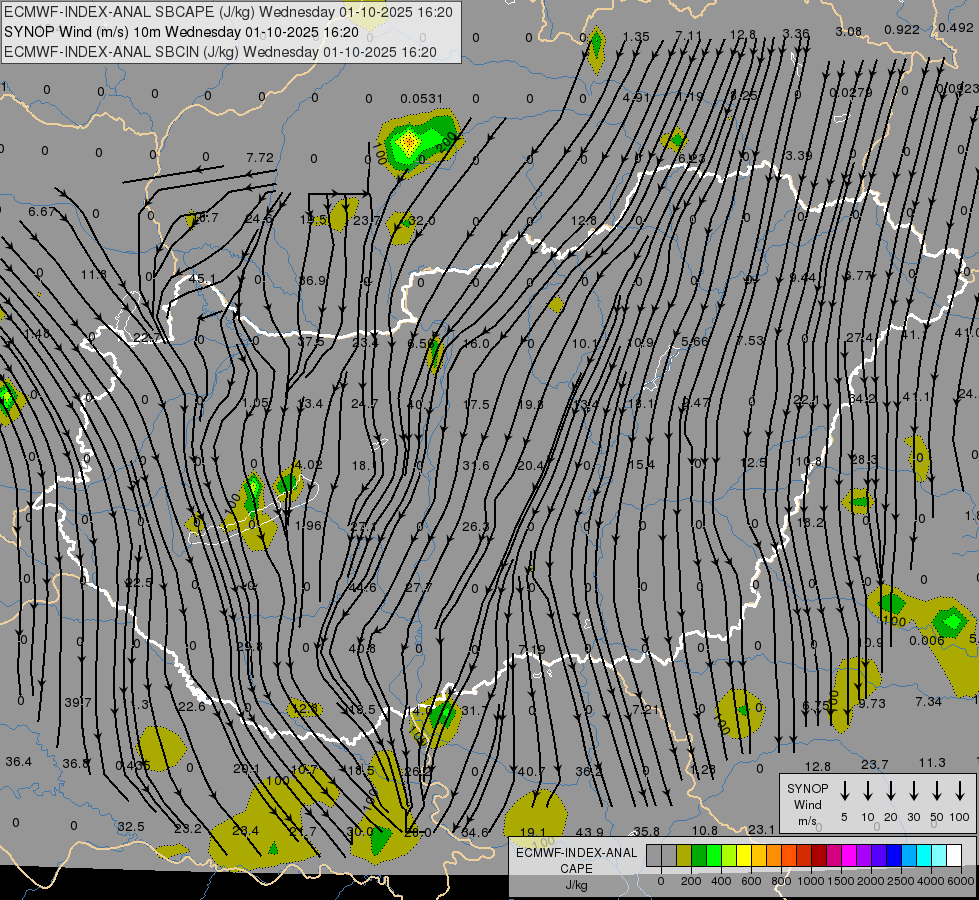The height and width of the screenshot is (900, 979).
Task: Select the SYNOP Wind 10m title line
Action: coord(180,32)
